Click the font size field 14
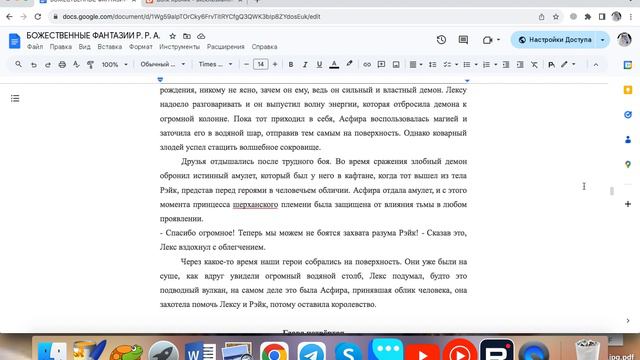 [x=260, y=64]
